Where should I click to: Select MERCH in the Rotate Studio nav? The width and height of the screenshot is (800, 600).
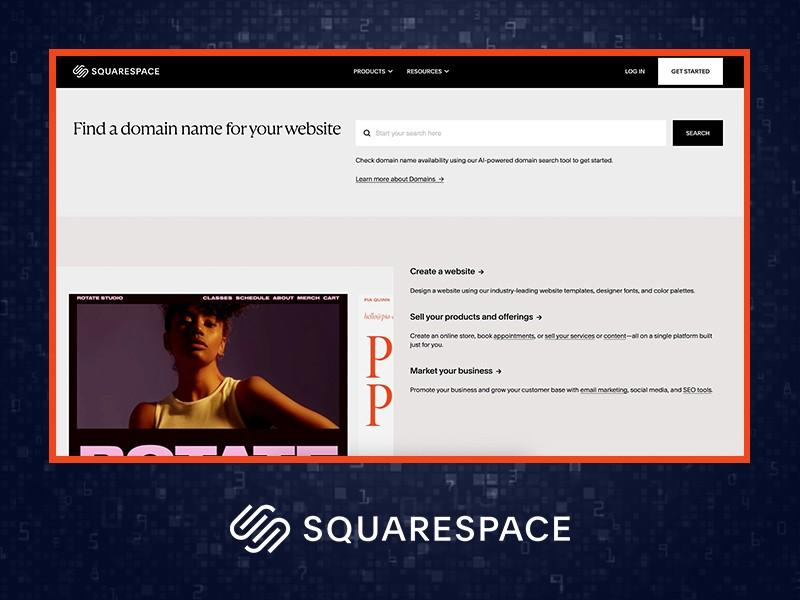tap(307, 297)
